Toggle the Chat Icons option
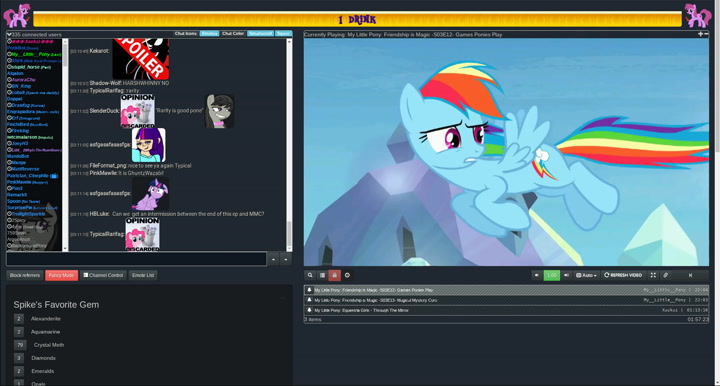Screen dimensions: 720x386 click(x=186, y=34)
